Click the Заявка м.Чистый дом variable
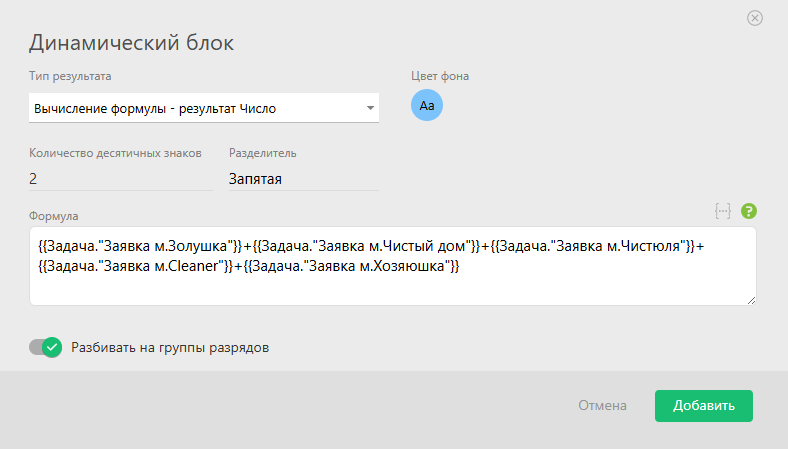This screenshot has width=788, height=449. pyautogui.click(x=367, y=246)
